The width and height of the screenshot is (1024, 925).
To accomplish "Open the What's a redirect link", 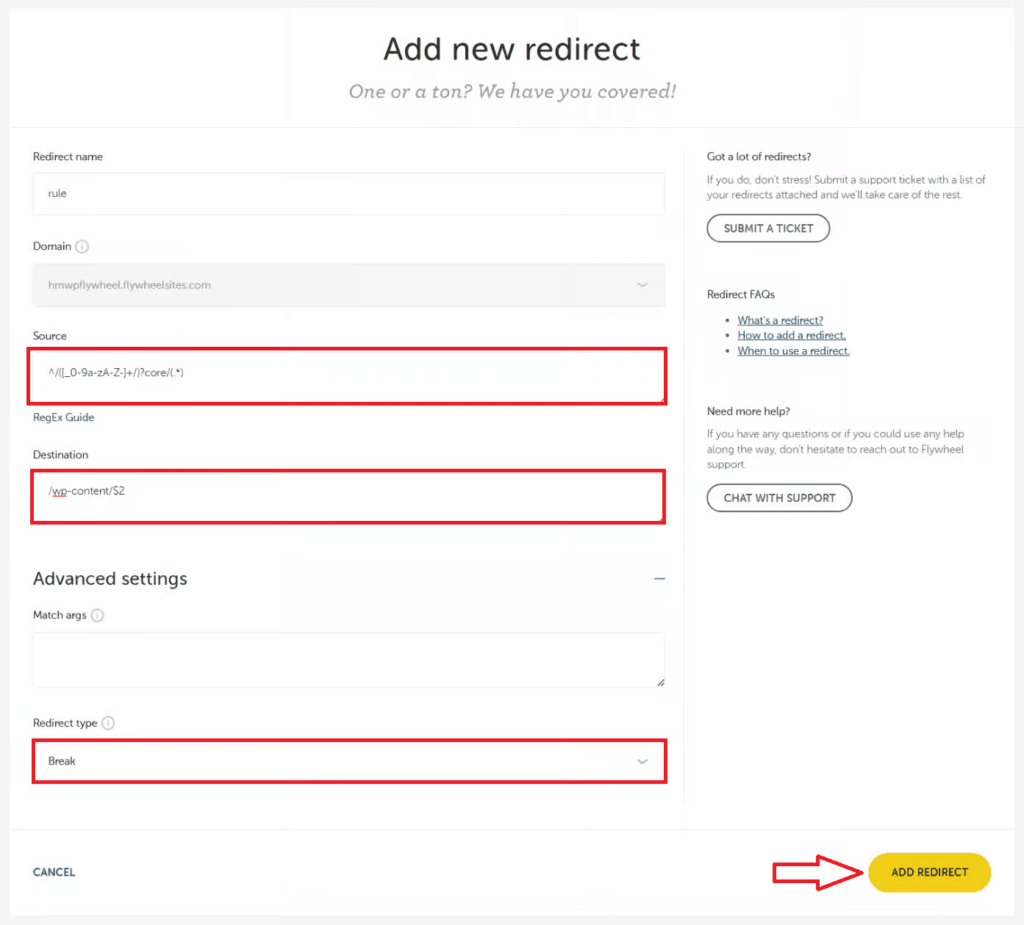I will pos(780,320).
